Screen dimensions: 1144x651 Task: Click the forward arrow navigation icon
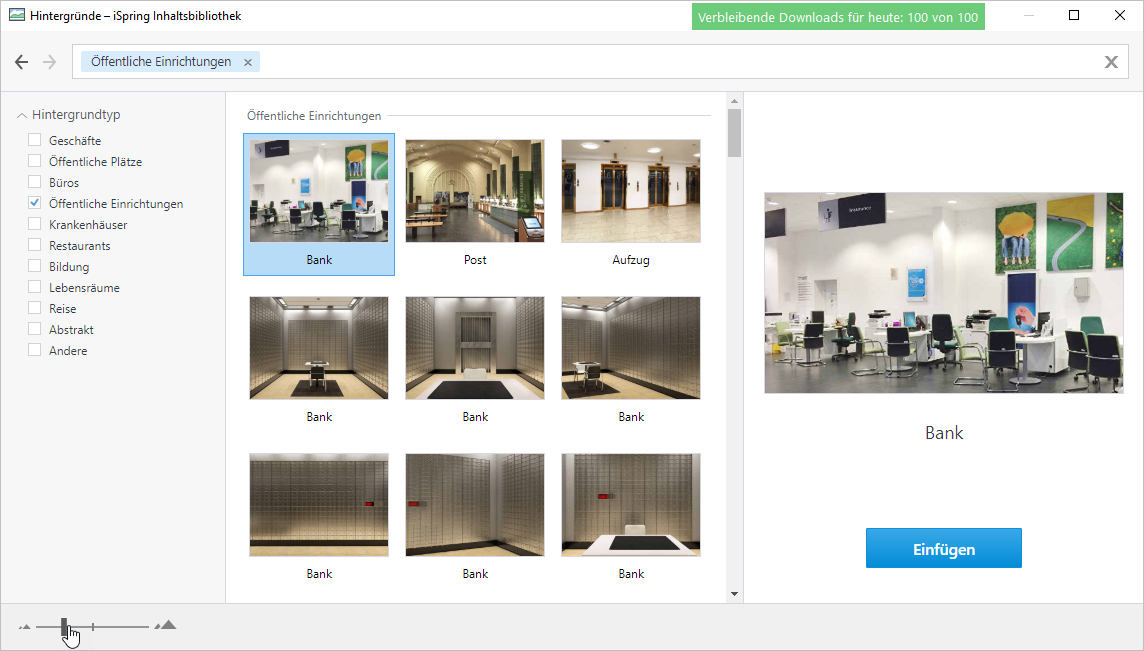50,62
